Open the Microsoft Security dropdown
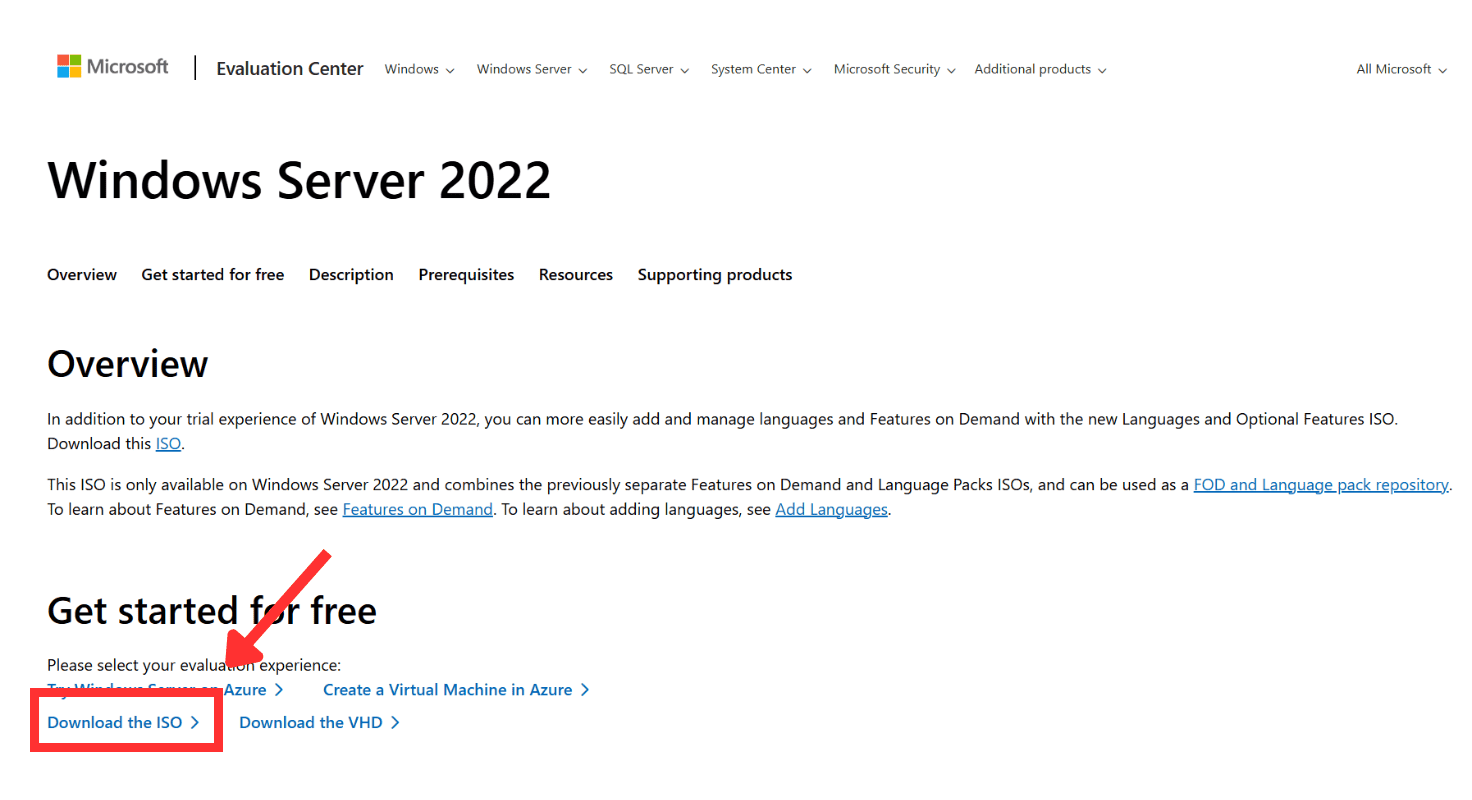The height and width of the screenshot is (800, 1472). coord(893,69)
